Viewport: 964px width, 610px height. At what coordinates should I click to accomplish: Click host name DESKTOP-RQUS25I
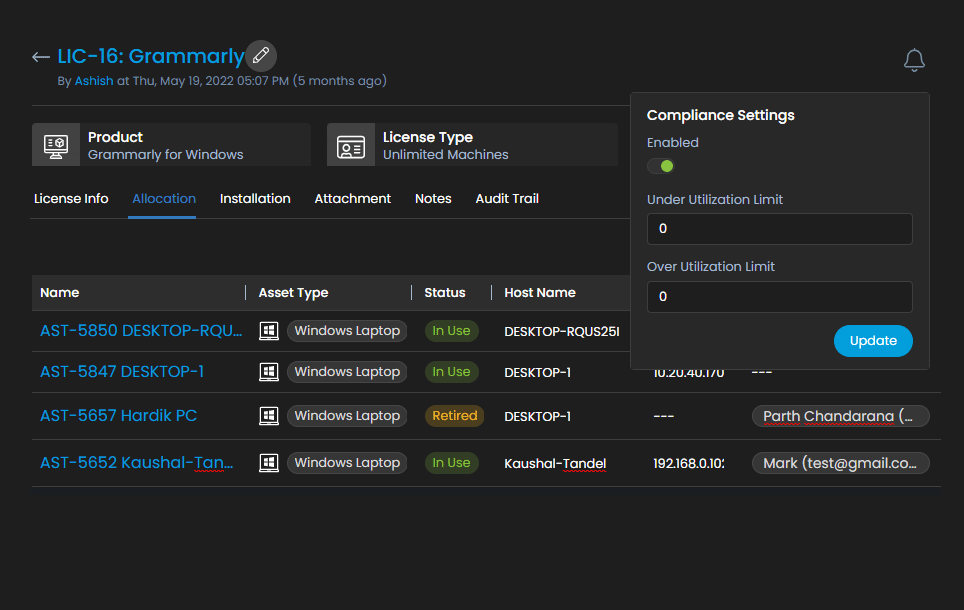point(562,331)
